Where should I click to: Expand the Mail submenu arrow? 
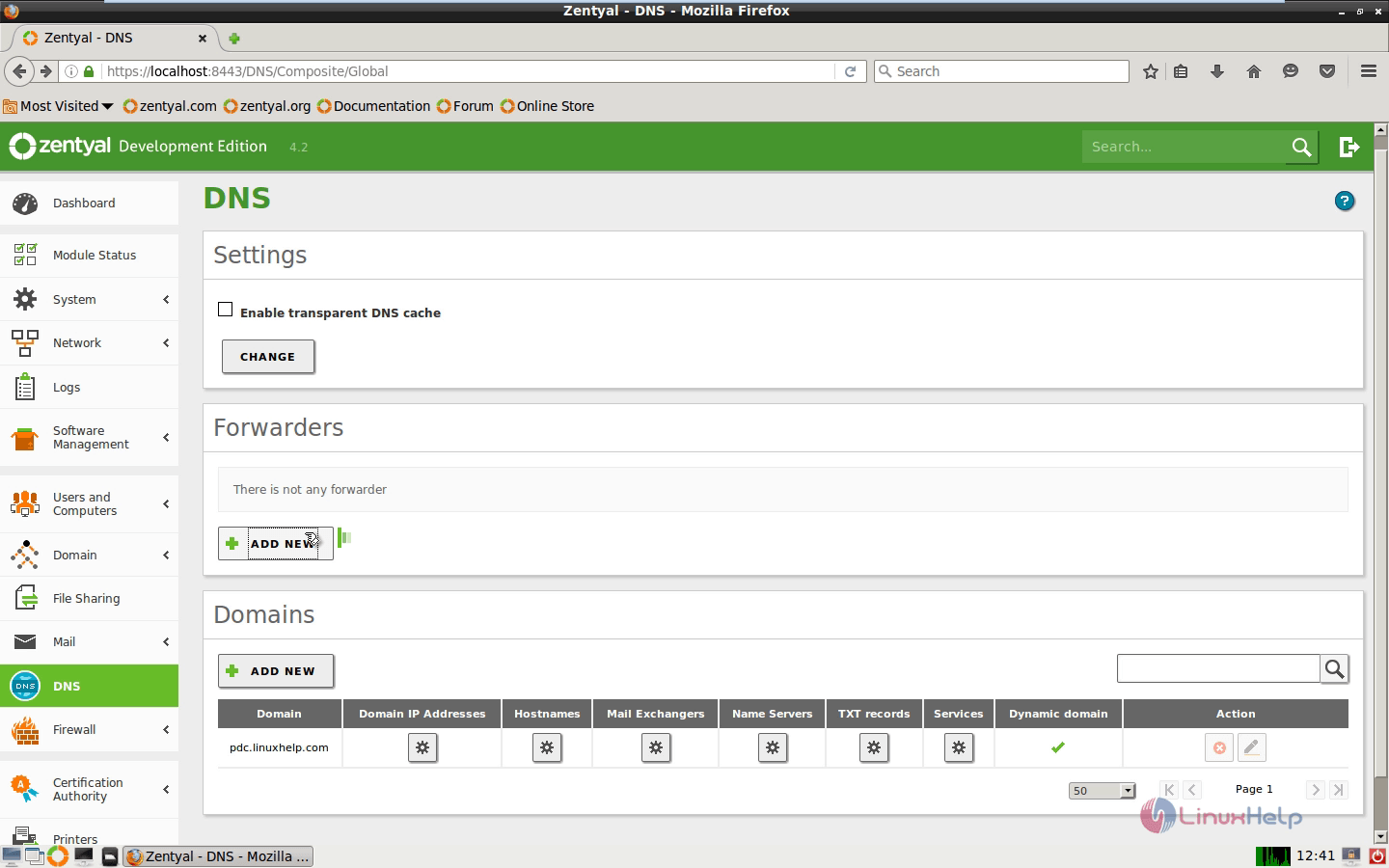click(166, 642)
